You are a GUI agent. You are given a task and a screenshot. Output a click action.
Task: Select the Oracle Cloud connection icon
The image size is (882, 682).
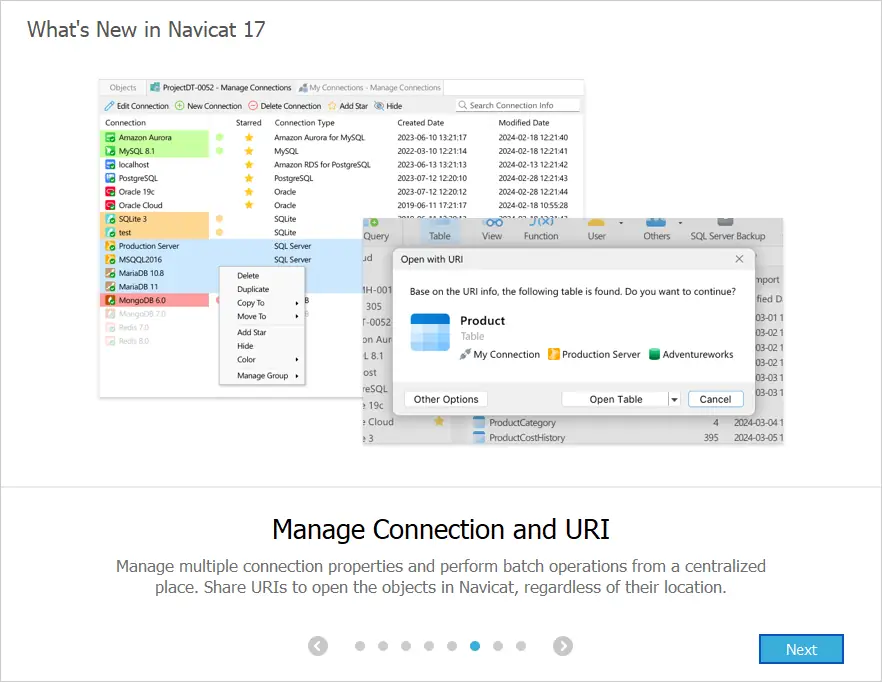[110, 205]
